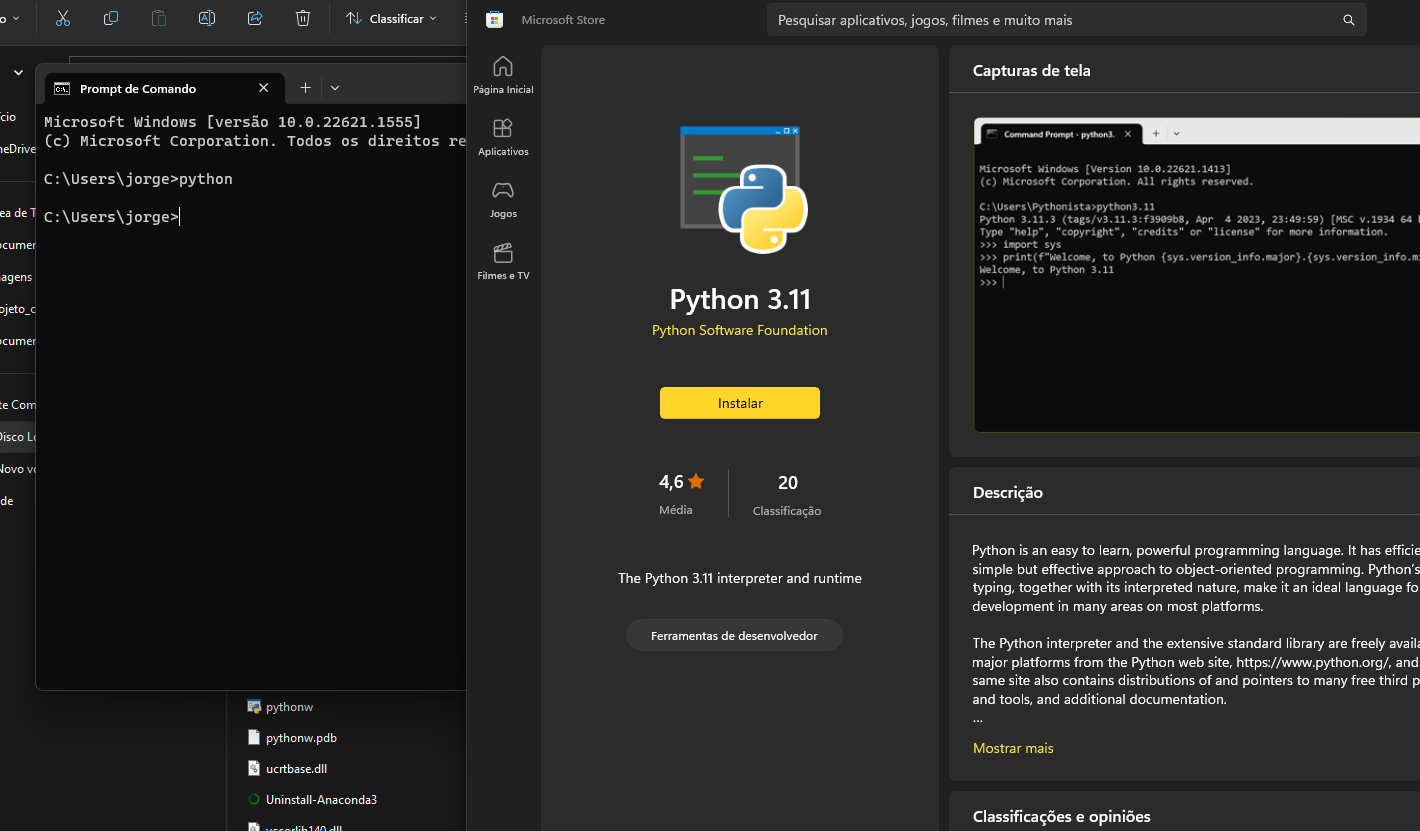Click Mostrar mais under the description
Viewport: 1420px width, 831px height.
[x=1013, y=748]
